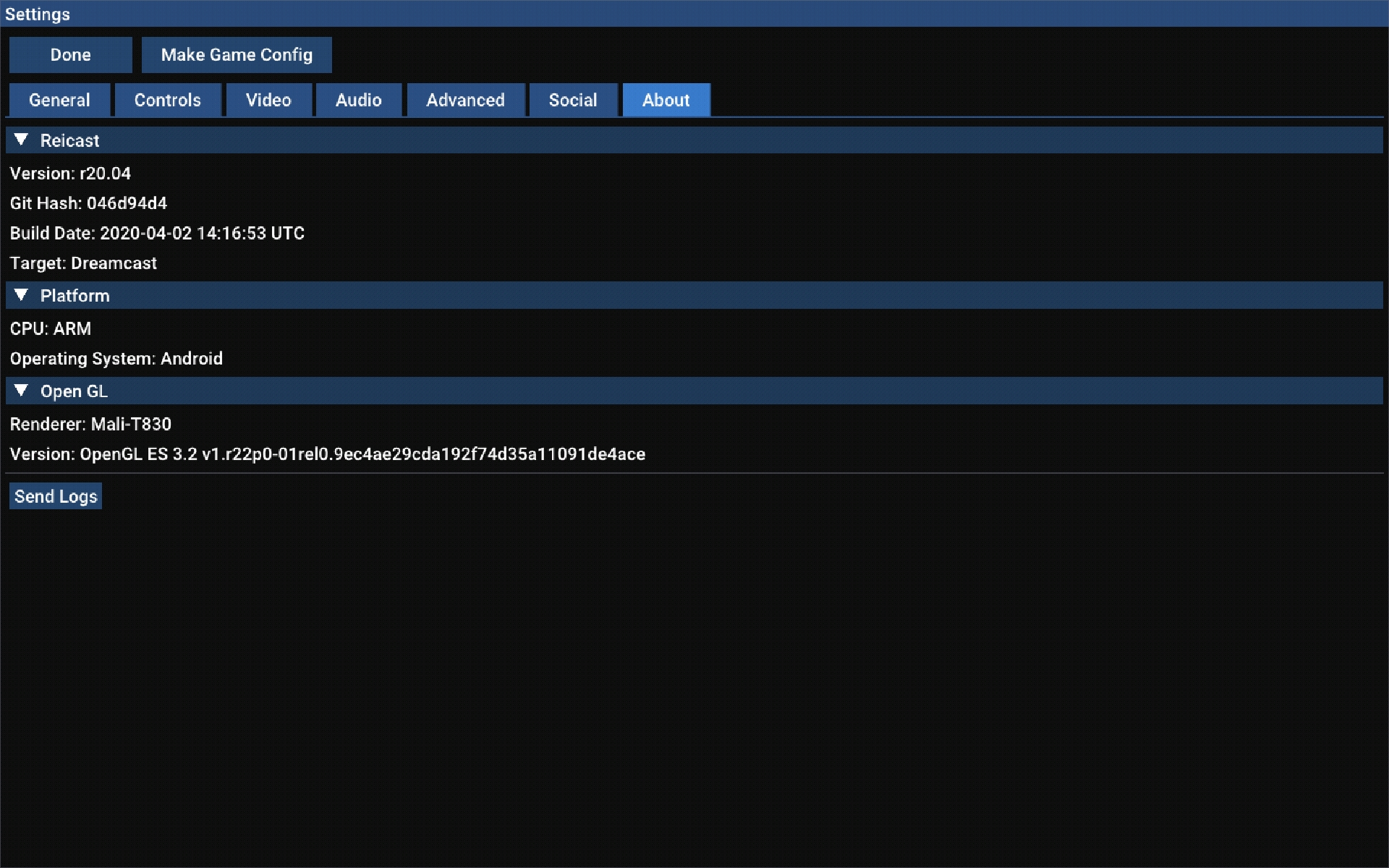Click Operating System: Android text
1389x868 pixels.
pyautogui.click(x=116, y=359)
